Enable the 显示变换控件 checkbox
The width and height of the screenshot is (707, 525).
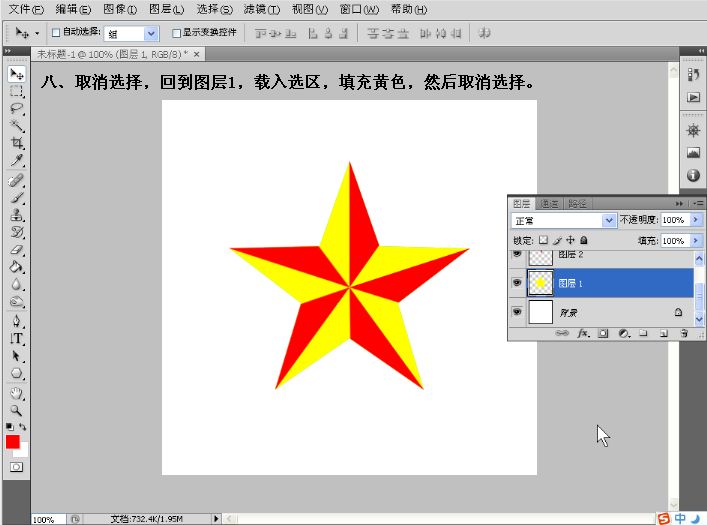point(176,33)
